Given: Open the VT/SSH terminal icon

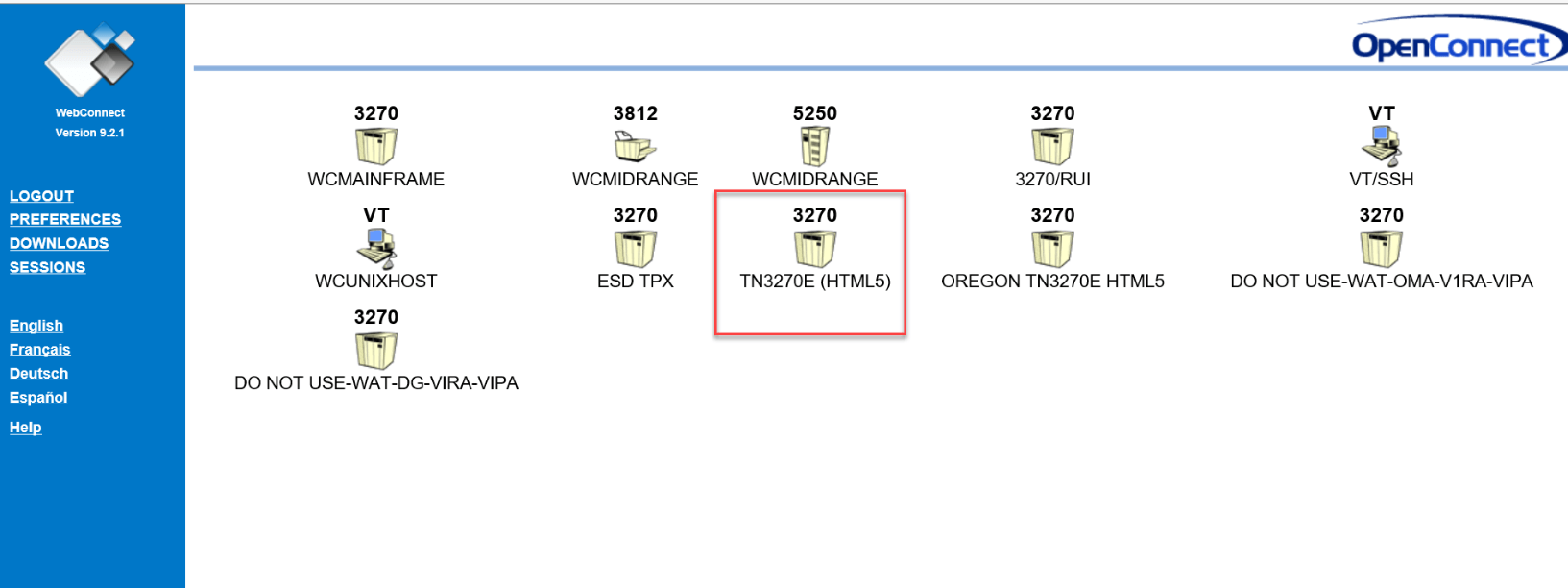Looking at the screenshot, I should tap(1382, 147).
